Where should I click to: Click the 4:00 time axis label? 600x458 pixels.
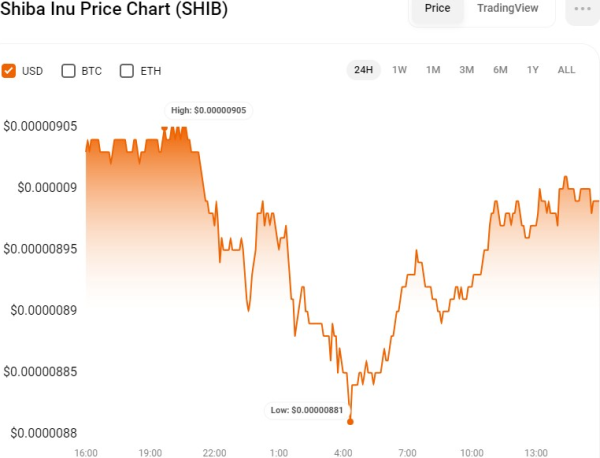343,452
